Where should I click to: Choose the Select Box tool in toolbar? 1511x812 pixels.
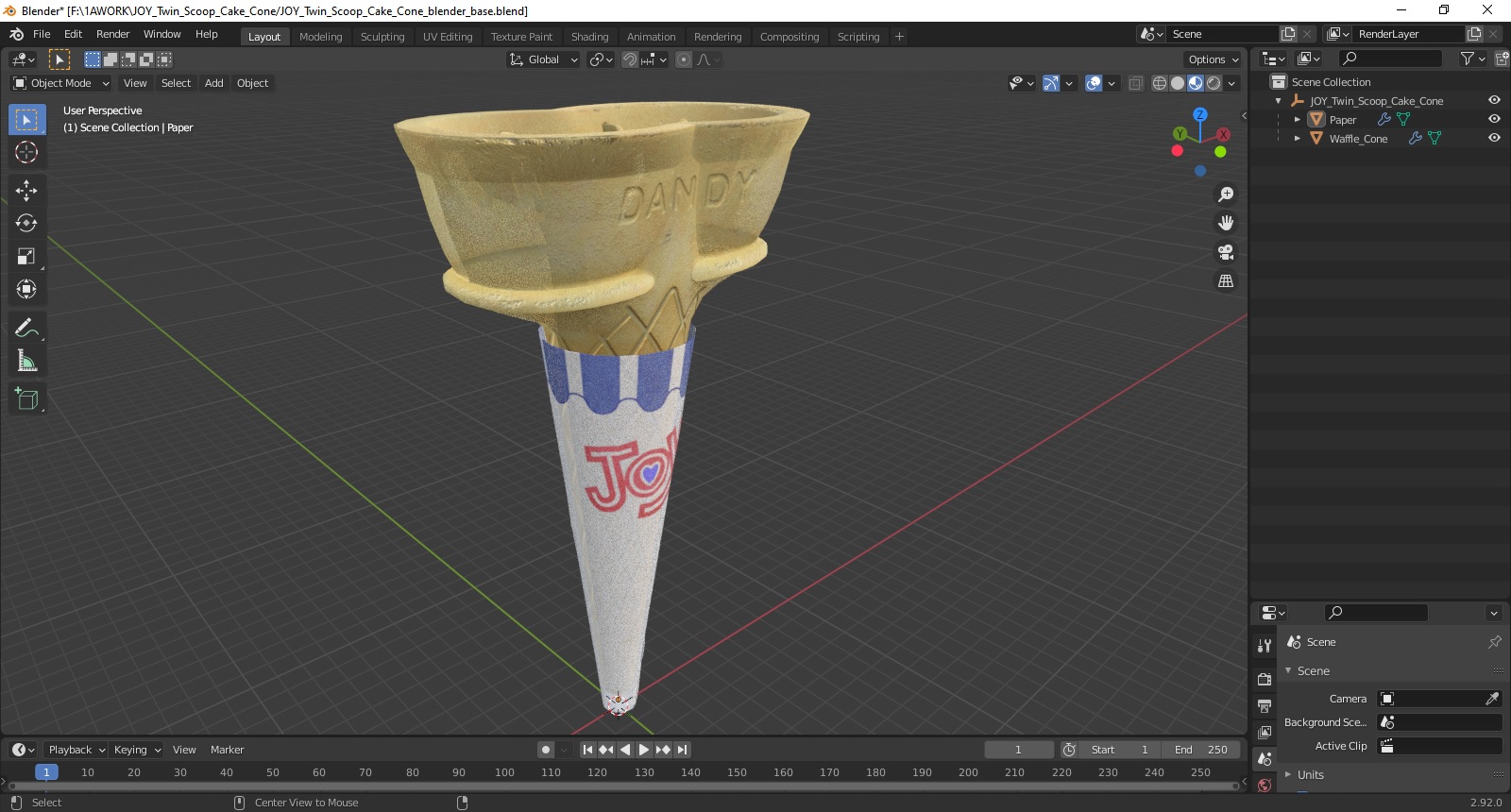point(26,120)
